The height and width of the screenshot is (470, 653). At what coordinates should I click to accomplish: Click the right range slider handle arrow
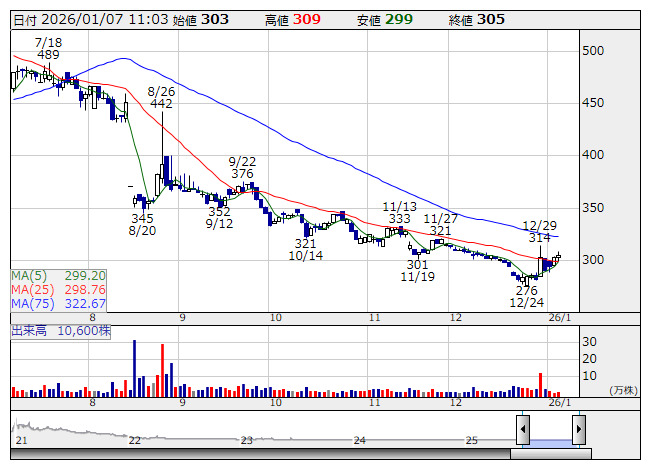[579, 429]
